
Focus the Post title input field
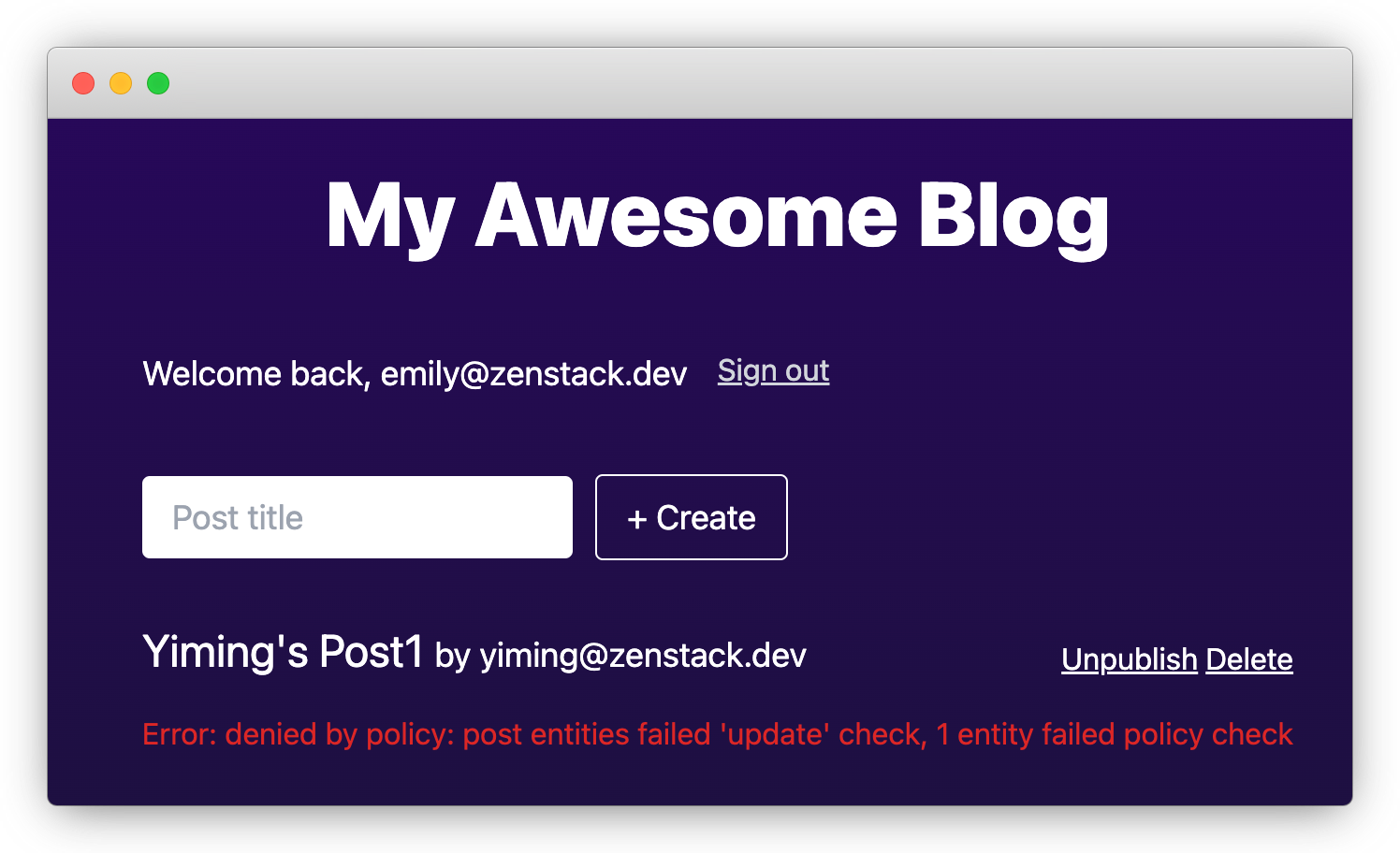(x=357, y=517)
